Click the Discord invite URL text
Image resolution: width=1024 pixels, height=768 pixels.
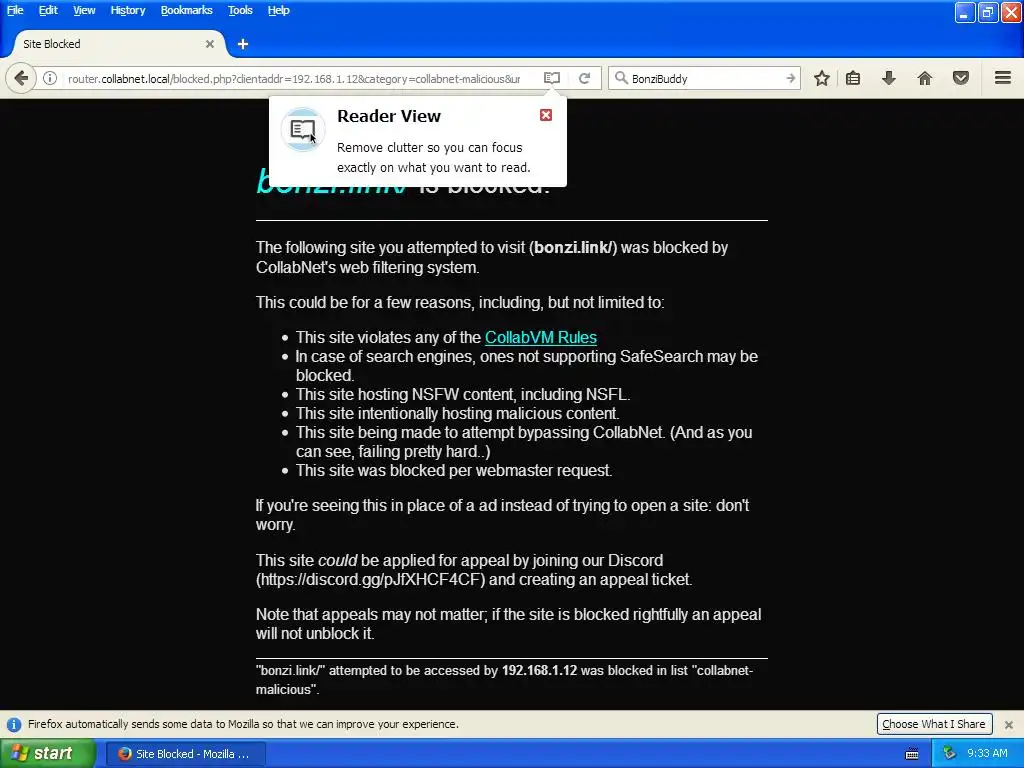(x=372, y=579)
